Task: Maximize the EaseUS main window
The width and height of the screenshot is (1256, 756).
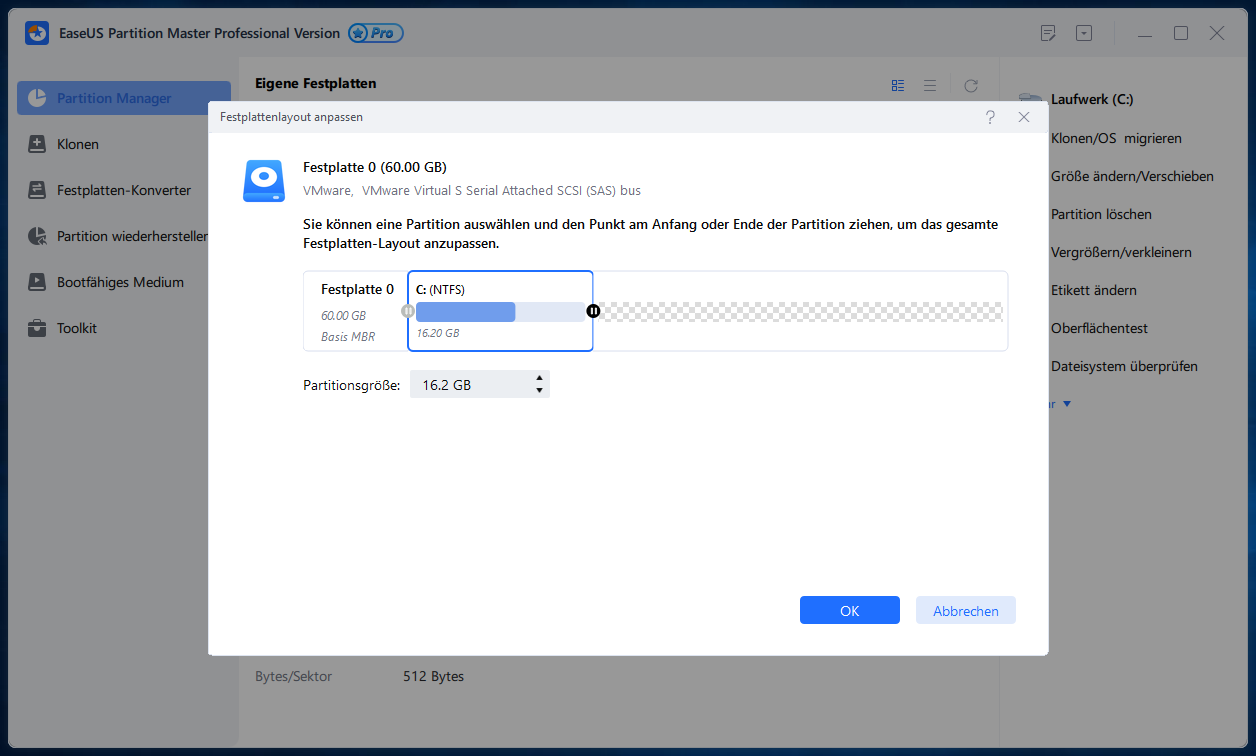Action: click(x=1181, y=33)
